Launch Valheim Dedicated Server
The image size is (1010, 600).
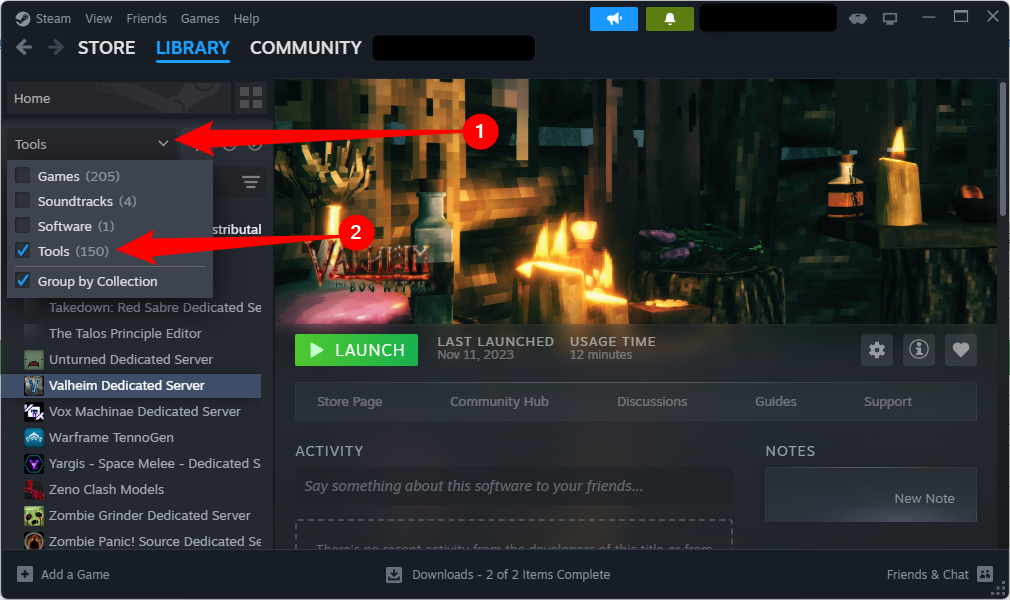(356, 350)
